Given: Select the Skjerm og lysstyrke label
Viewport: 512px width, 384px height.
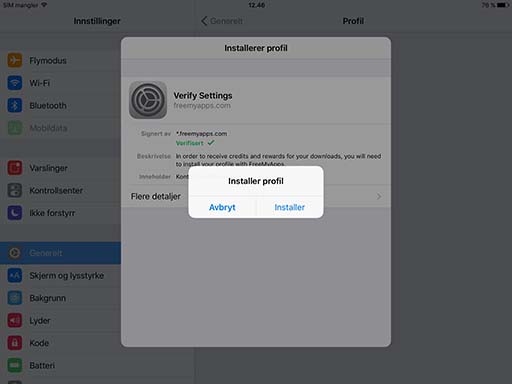Looking at the screenshot, I should [67, 276].
